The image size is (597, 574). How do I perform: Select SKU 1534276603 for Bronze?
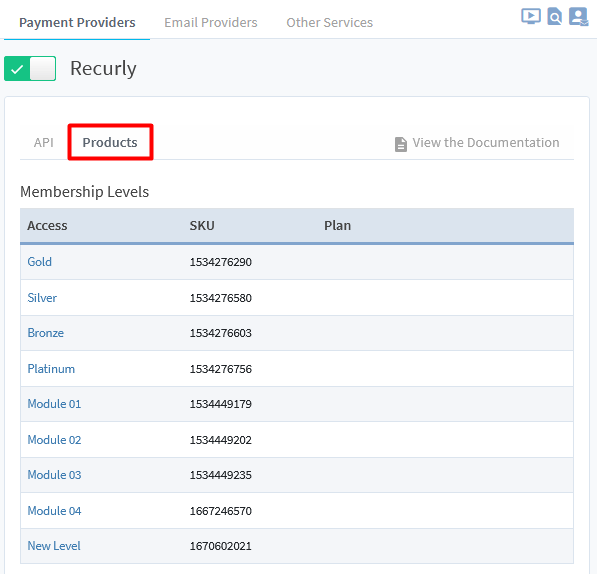point(221,333)
